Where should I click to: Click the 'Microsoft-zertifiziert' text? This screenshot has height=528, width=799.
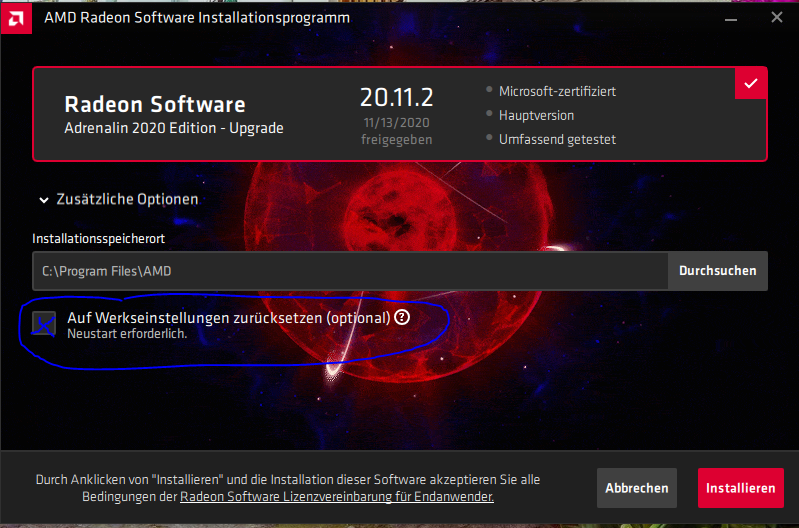point(557,91)
